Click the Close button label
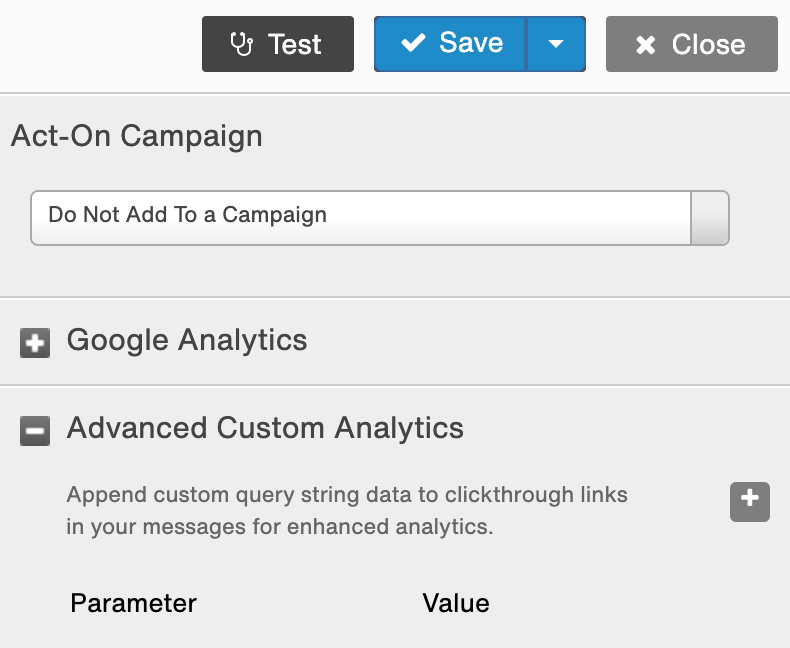This screenshot has height=648, width=790. pyautogui.click(x=708, y=44)
